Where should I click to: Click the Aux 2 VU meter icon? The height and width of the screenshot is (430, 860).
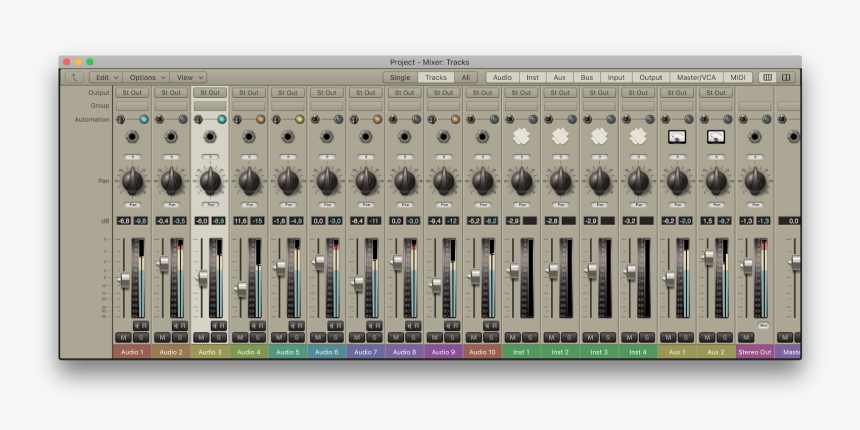click(716, 137)
